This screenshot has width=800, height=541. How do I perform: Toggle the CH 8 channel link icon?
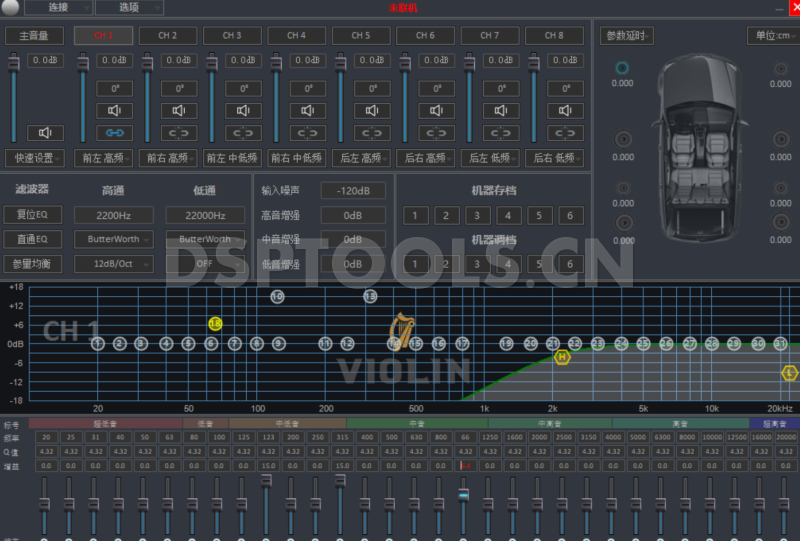click(x=566, y=132)
